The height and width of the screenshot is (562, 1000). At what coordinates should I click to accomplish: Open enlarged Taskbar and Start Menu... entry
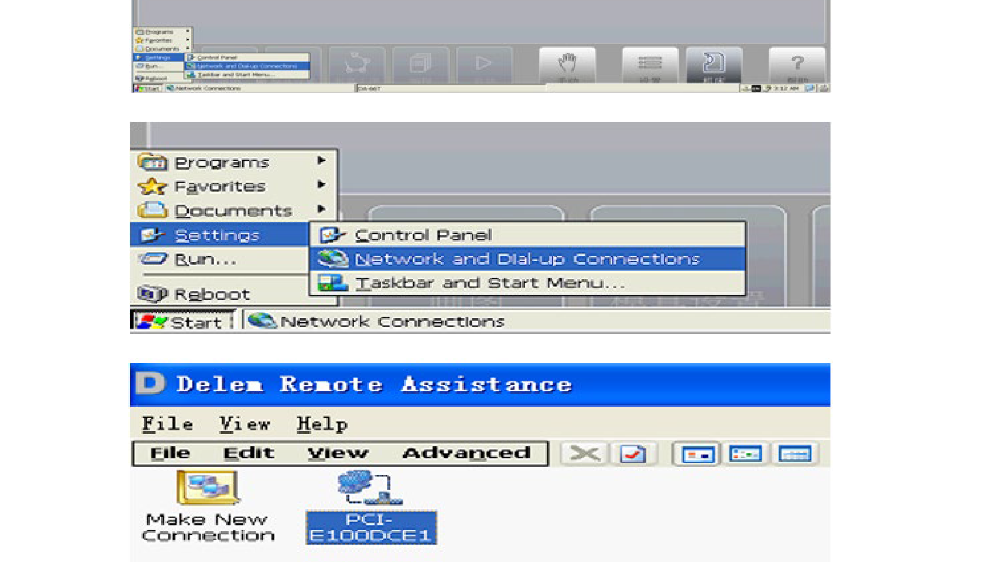tap(527, 283)
